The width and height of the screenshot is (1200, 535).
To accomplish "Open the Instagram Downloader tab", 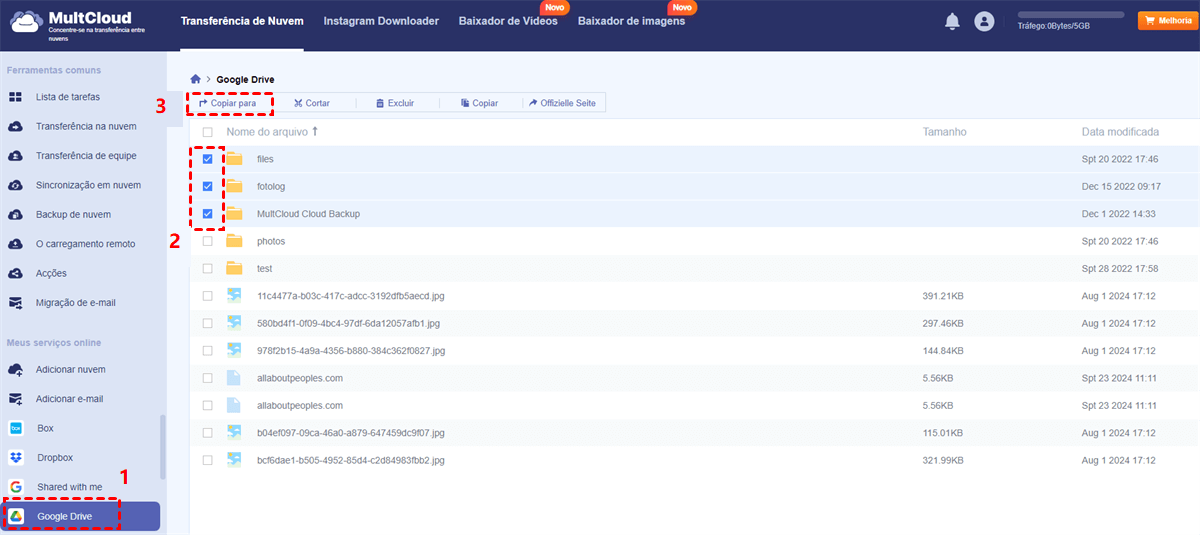I will pyautogui.click(x=381, y=21).
